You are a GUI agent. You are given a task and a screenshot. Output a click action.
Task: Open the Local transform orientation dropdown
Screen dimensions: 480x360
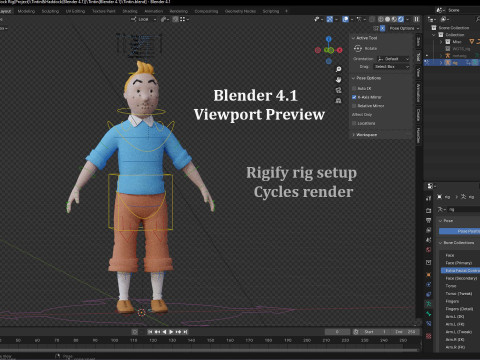[143, 19]
